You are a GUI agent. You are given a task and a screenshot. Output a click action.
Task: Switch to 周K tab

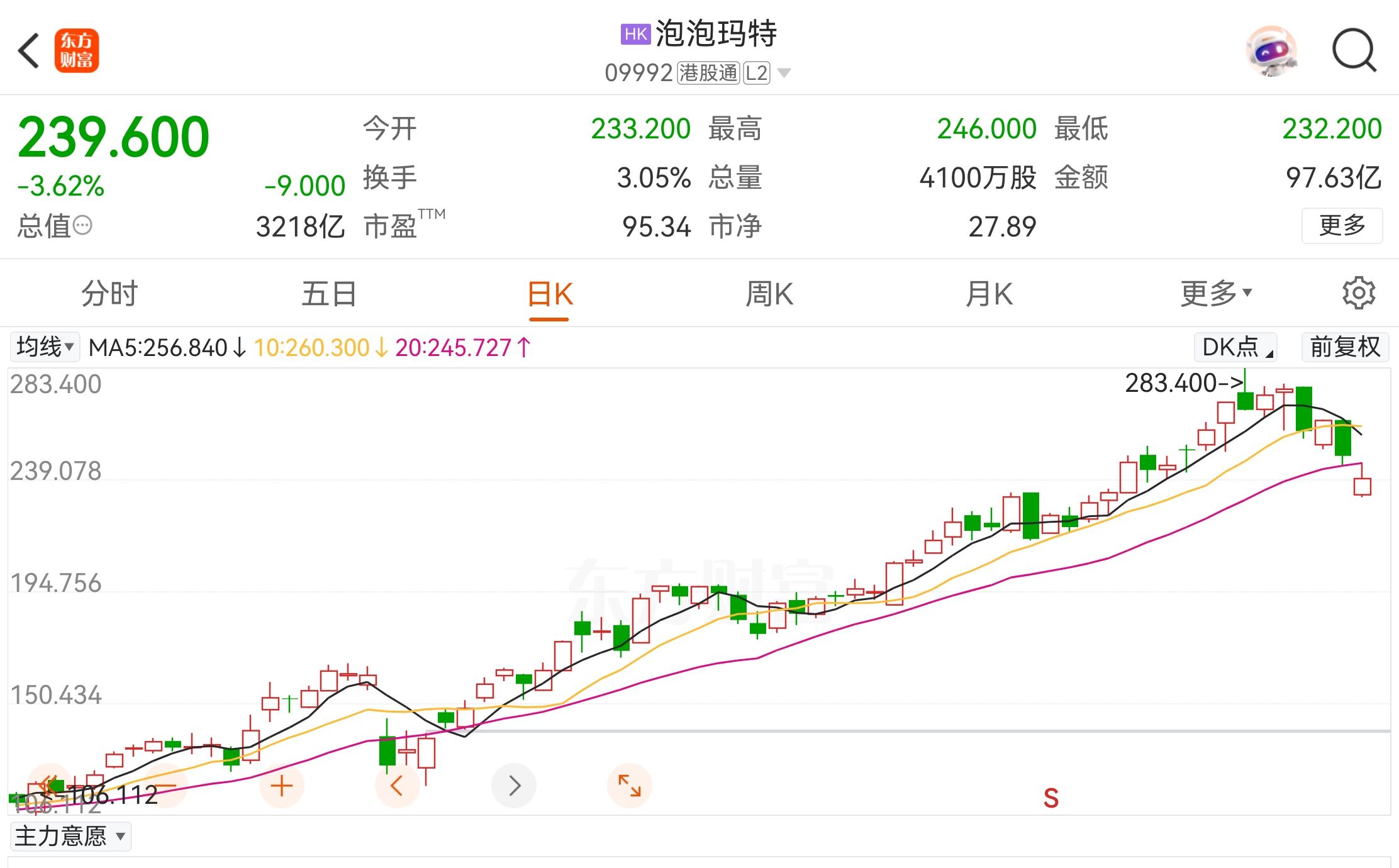[x=769, y=294]
